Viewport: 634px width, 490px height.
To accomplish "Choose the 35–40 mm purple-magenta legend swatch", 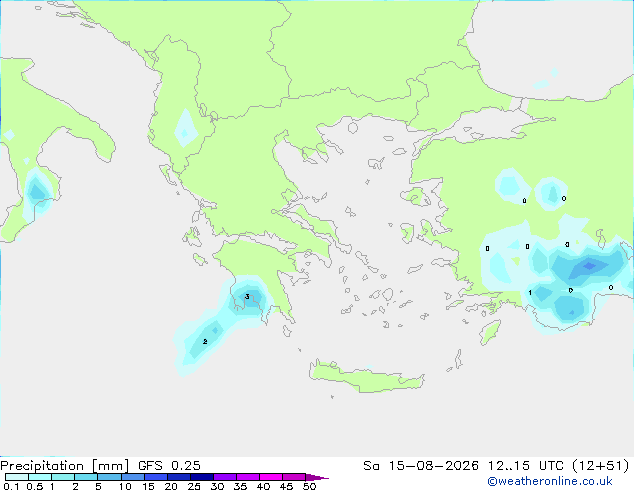I will click(x=247, y=477).
